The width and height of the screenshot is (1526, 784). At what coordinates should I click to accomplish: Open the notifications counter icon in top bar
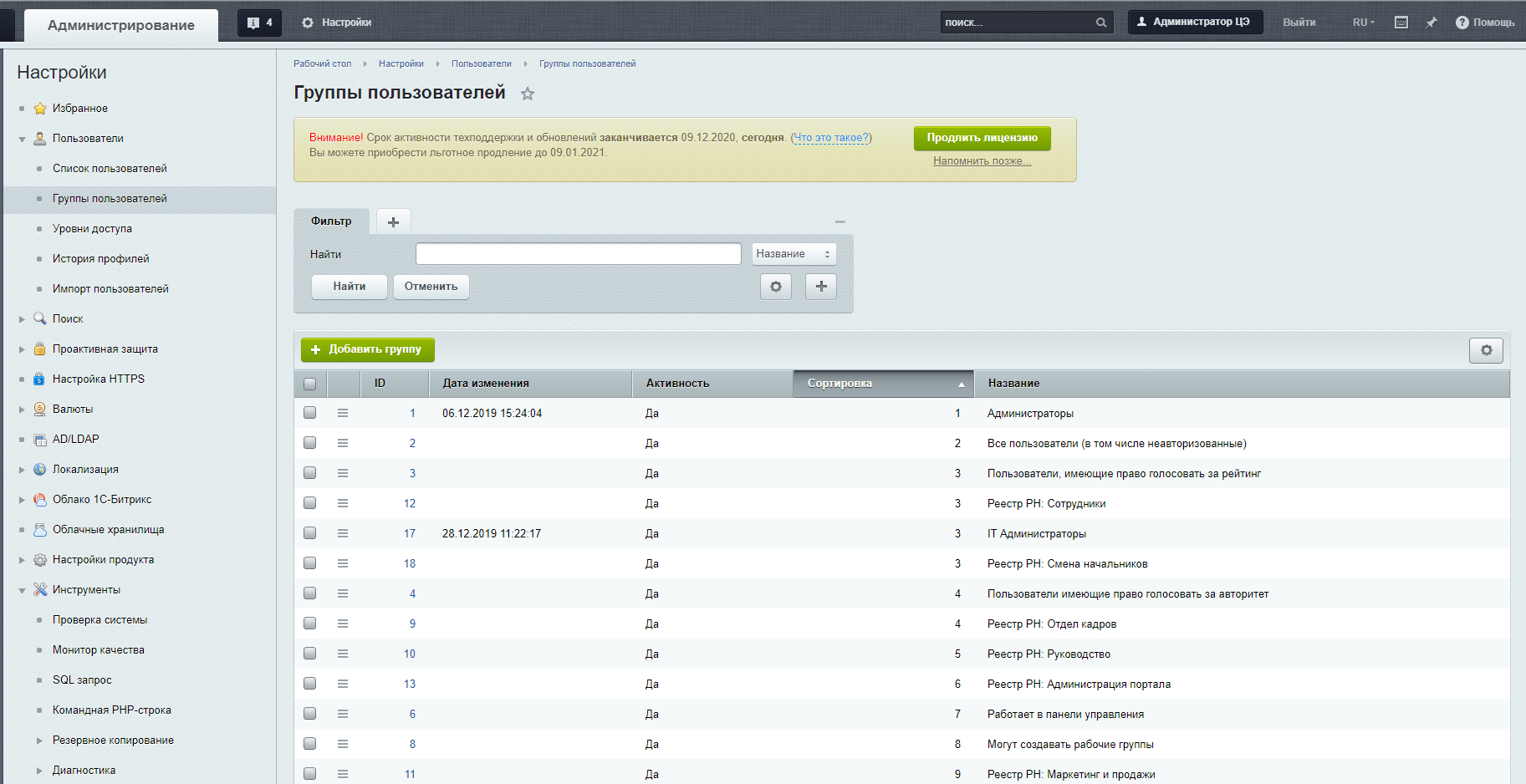[x=259, y=23]
